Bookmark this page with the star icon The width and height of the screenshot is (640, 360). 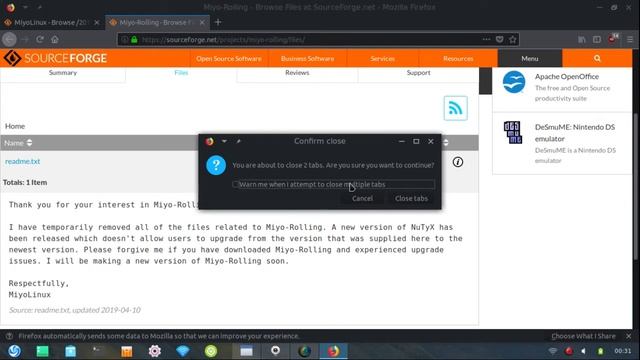point(513,40)
